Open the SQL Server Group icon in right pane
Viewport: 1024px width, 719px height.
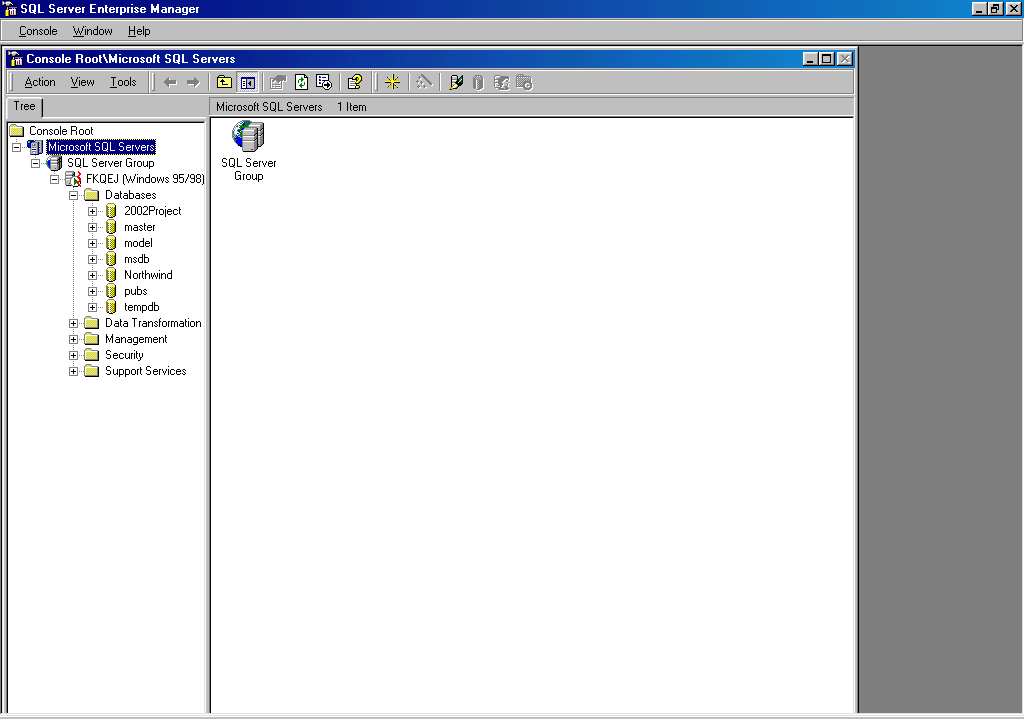248,136
